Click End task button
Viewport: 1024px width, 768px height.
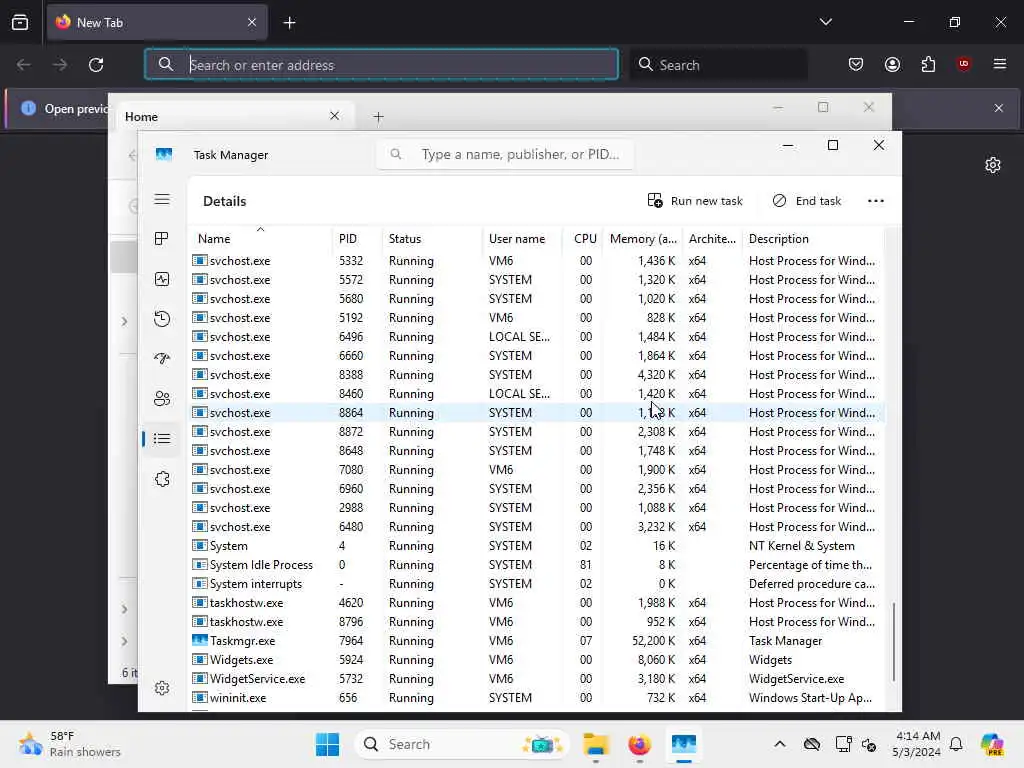[x=807, y=201]
